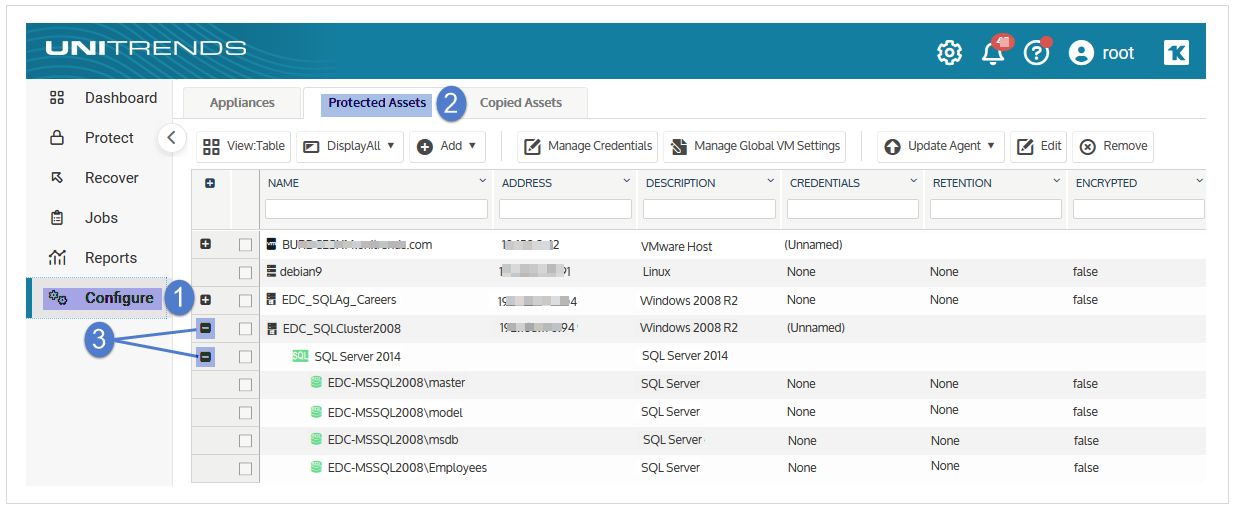Open the Jobs section
1249x521 pixels.
click(x=84, y=218)
